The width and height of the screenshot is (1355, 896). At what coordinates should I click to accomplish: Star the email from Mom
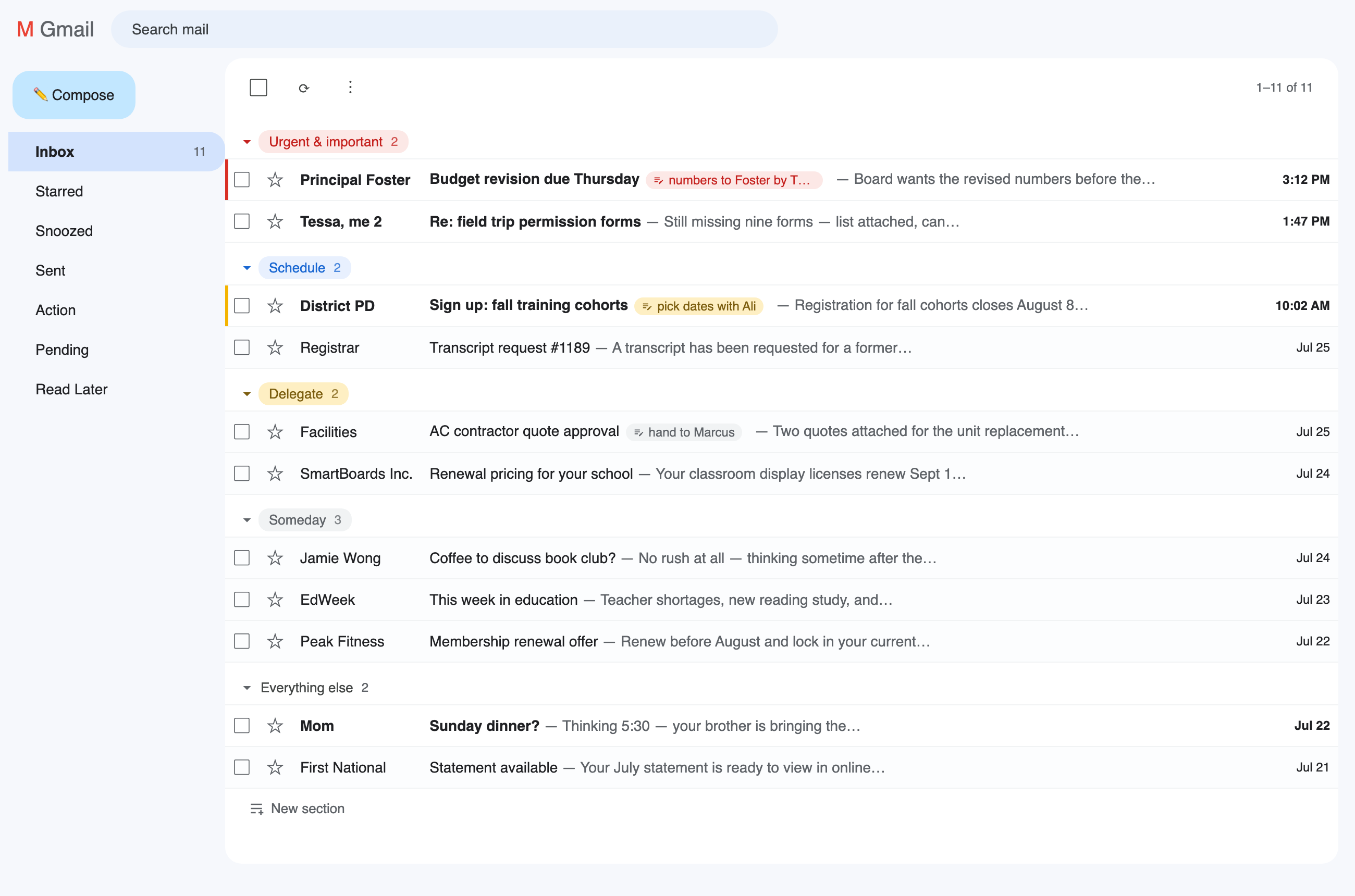275,726
